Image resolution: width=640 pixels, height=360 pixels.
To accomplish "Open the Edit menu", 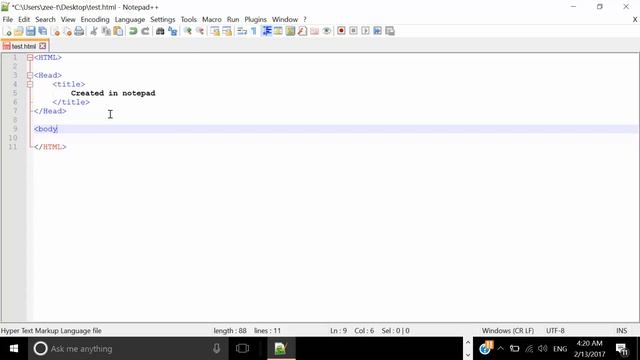I will 24,20.
